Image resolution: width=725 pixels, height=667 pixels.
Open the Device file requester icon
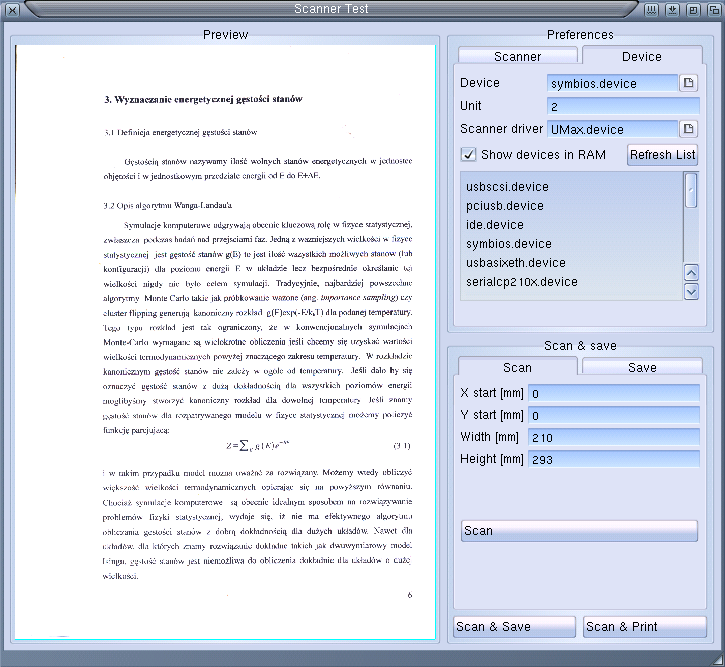(x=688, y=83)
